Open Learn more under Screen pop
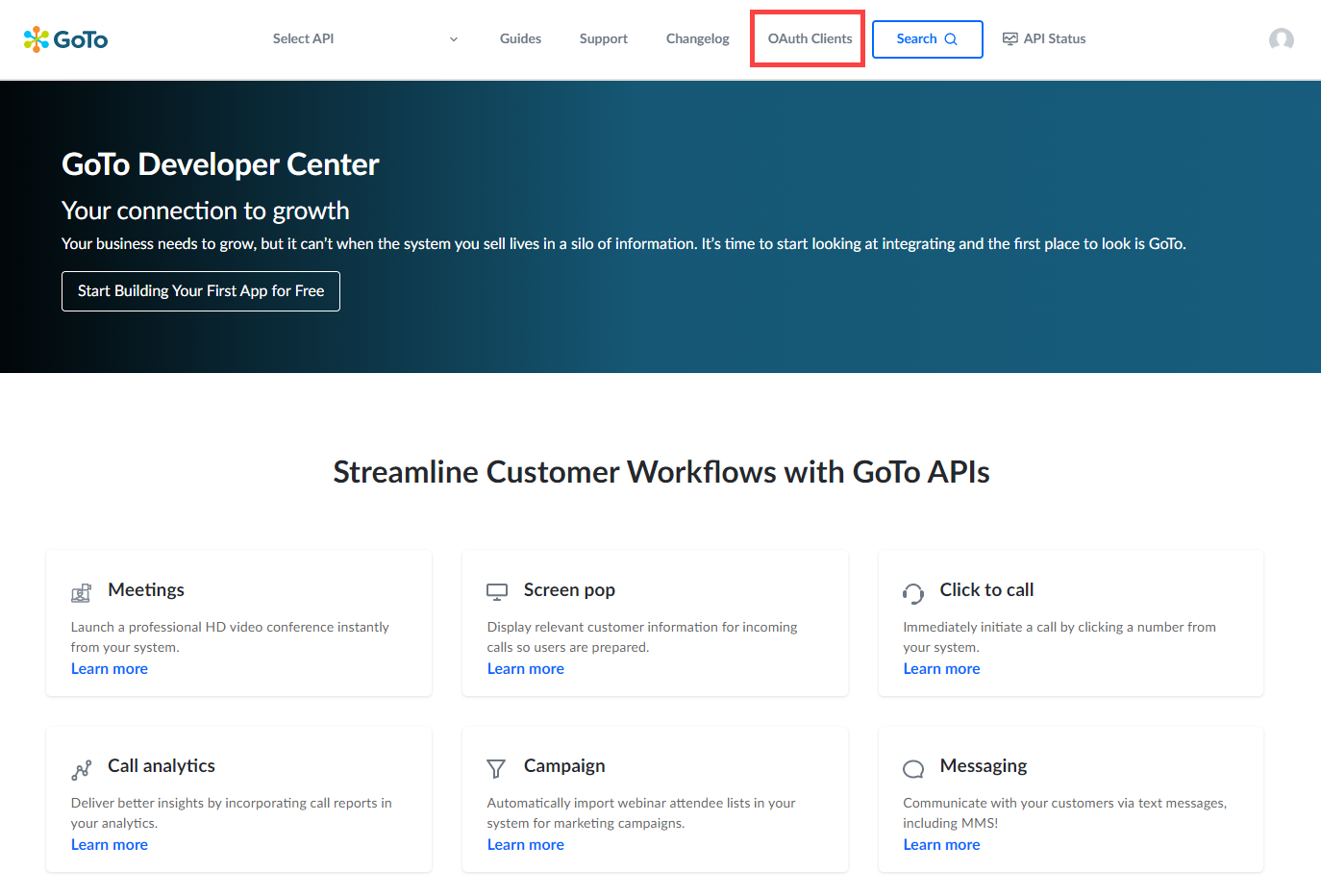1321x896 pixels. point(526,669)
